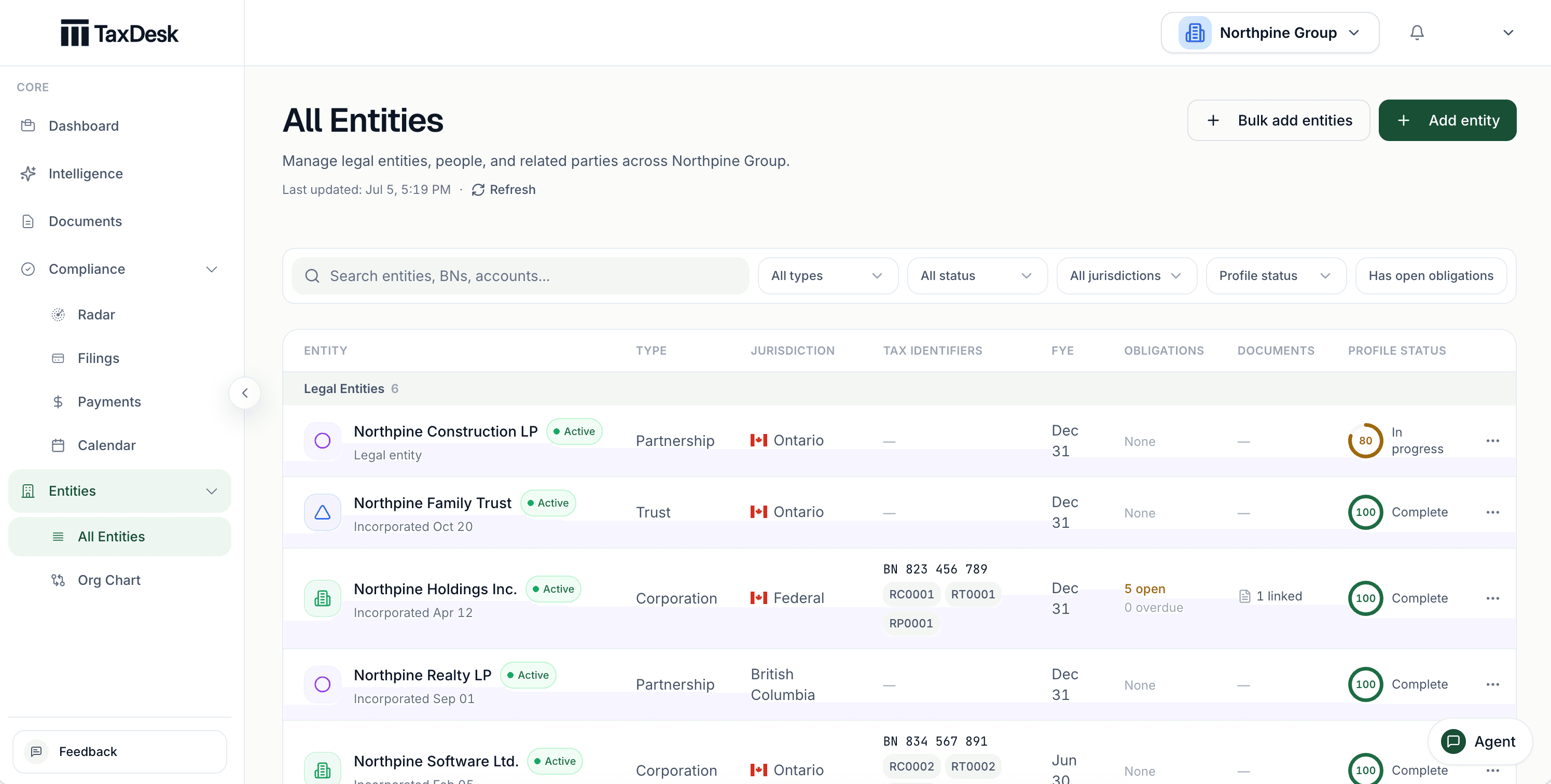Click Northpine Realty LP circle icon
Screen dimensions: 1551x784
click(323, 684)
